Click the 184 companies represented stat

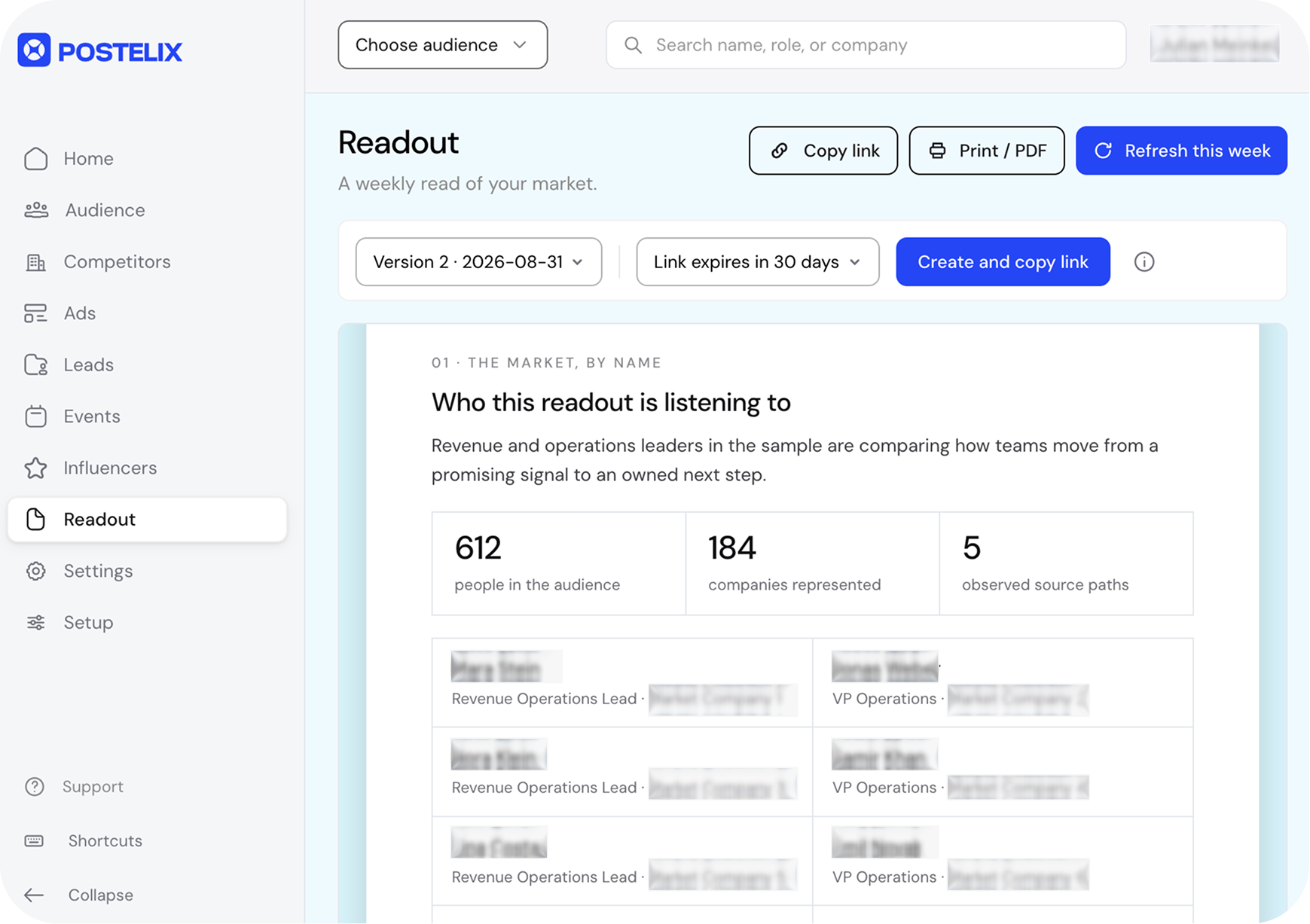coord(813,563)
